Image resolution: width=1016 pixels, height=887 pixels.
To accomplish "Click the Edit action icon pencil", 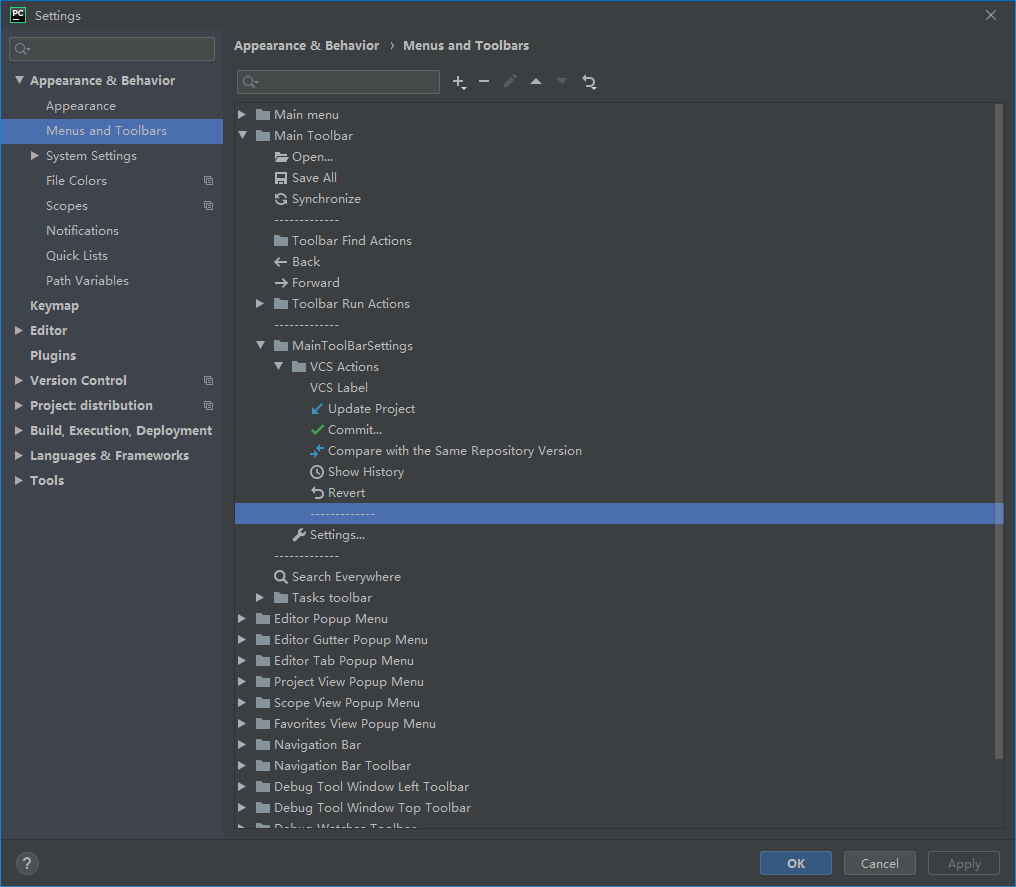I will tap(510, 81).
